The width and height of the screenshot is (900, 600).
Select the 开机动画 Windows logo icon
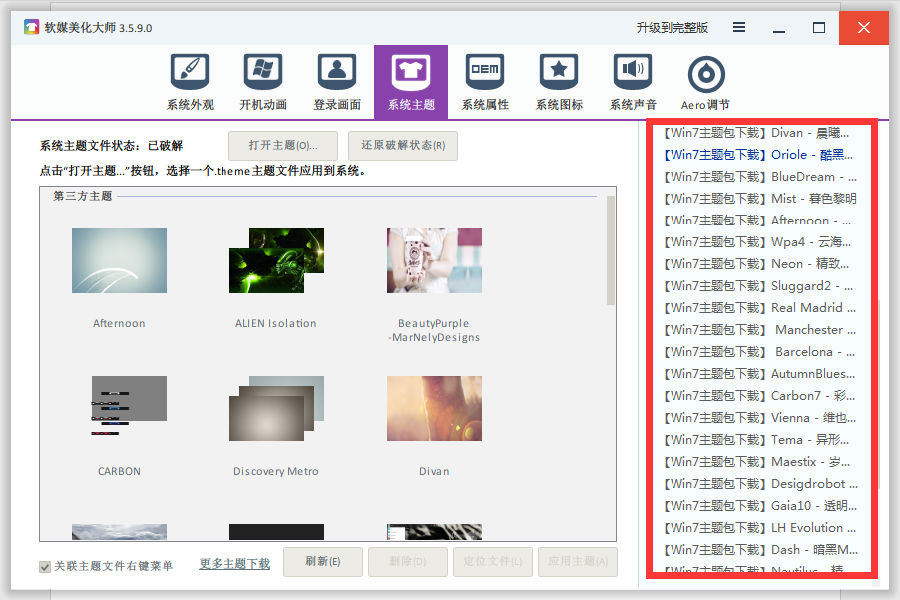coord(263,73)
